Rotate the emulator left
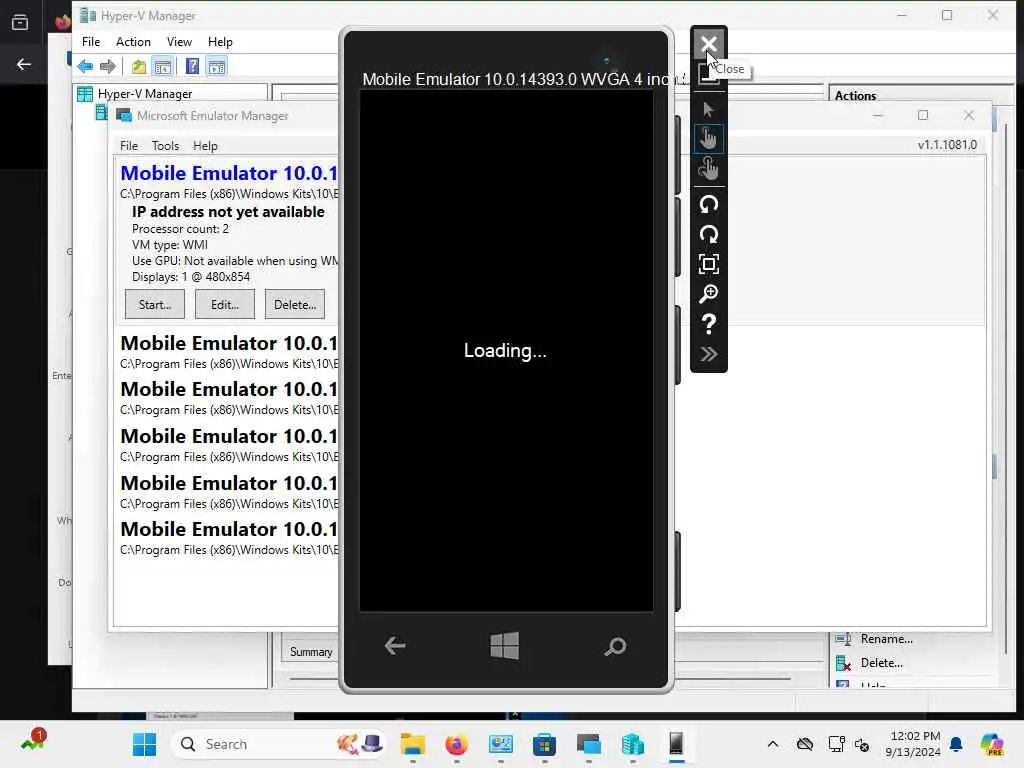 point(709,204)
